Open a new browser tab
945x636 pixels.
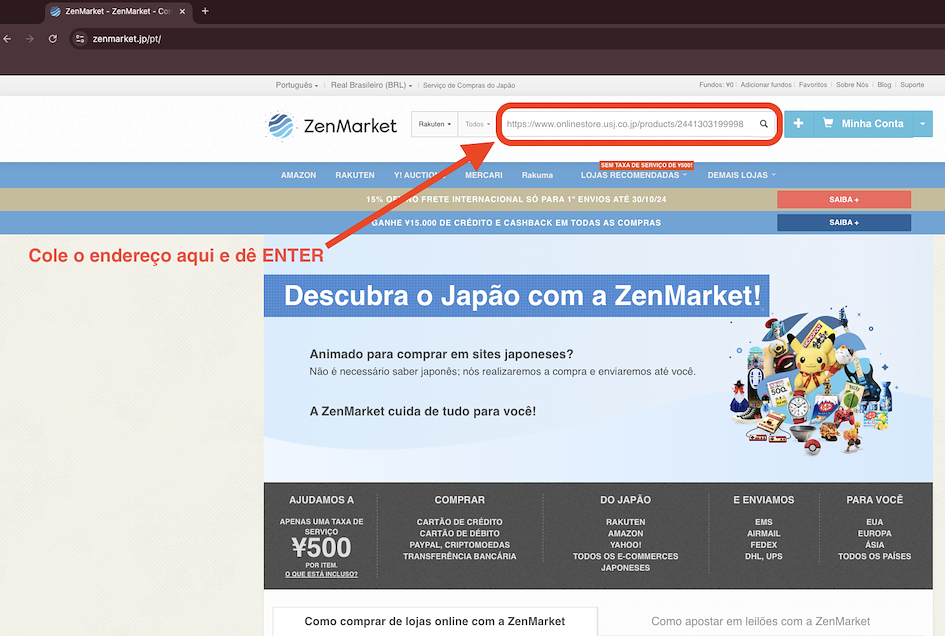point(205,11)
